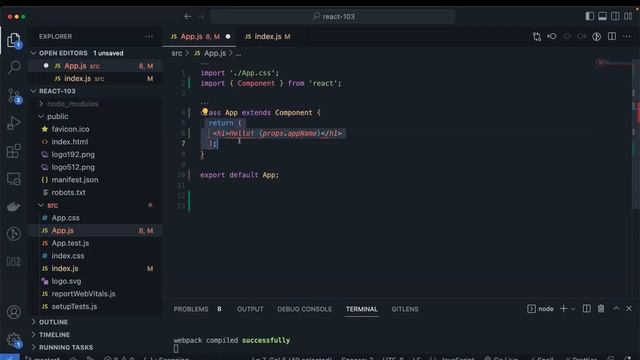Image resolution: width=640 pixels, height=360 pixels.
Task: Open the OUTPUT panel tab
Action: (250, 309)
